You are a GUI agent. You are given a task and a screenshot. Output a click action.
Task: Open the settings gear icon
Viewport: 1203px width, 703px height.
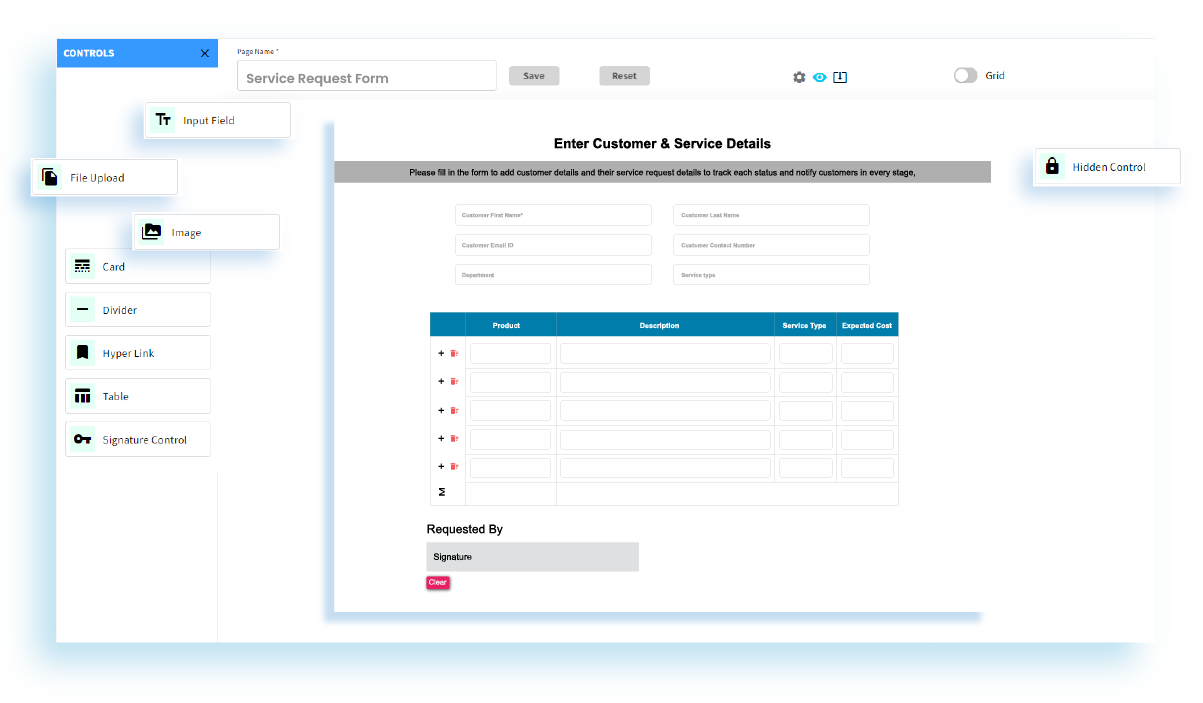pyautogui.click(x=798, y=76)
